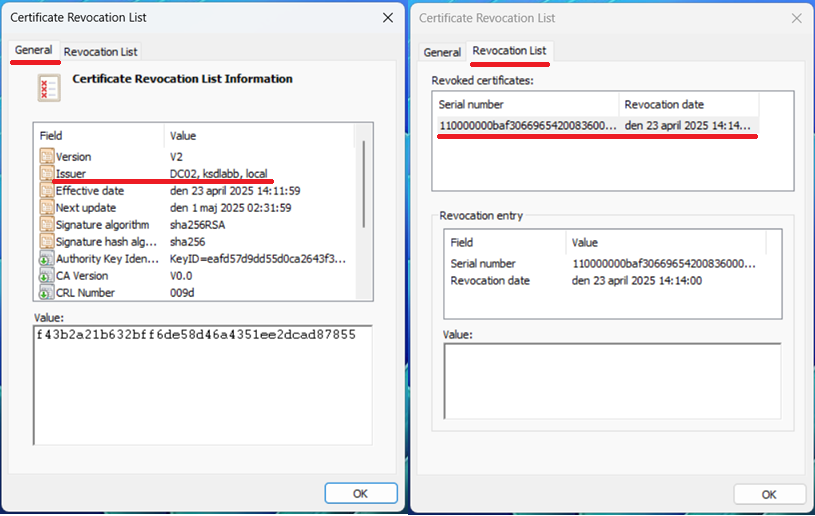This screenshot has width=815, height=516.
Task: Select the CA Version row label
Action: coord(82,276)
